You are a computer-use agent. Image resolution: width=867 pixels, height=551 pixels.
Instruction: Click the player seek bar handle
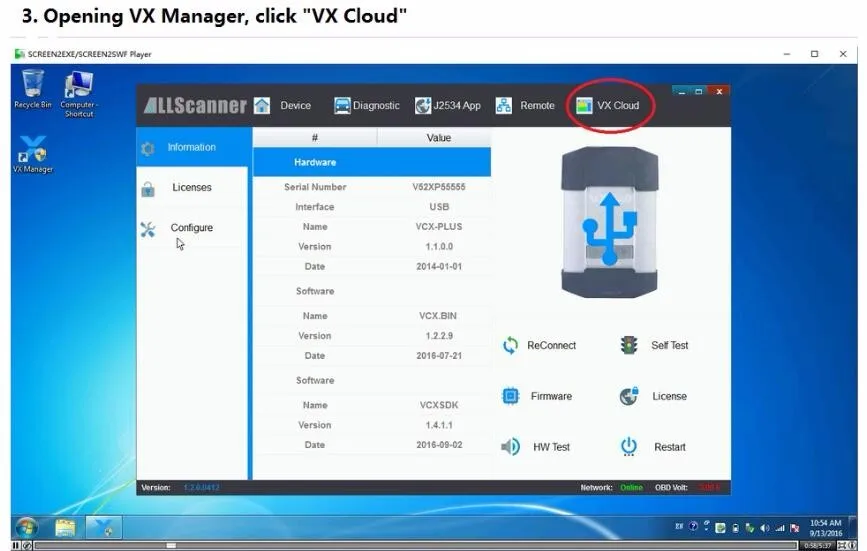click(x=171, y=546)
